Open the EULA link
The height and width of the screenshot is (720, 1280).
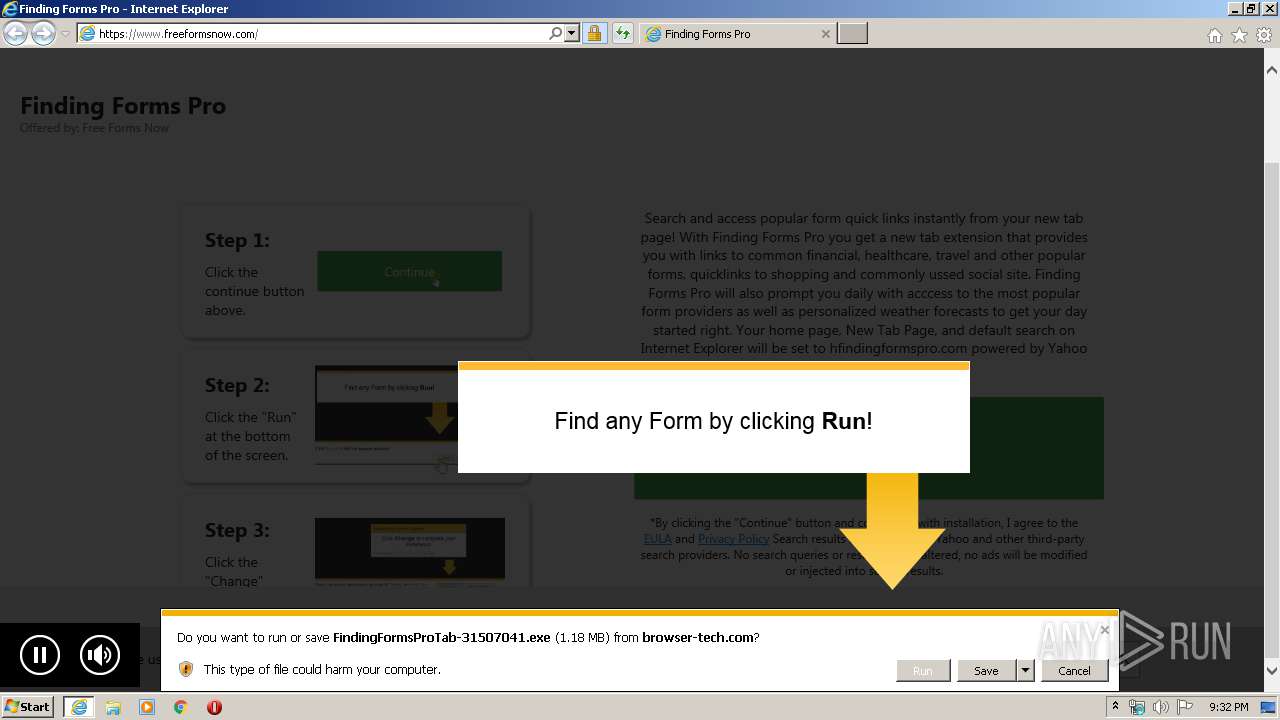(657, 539)
